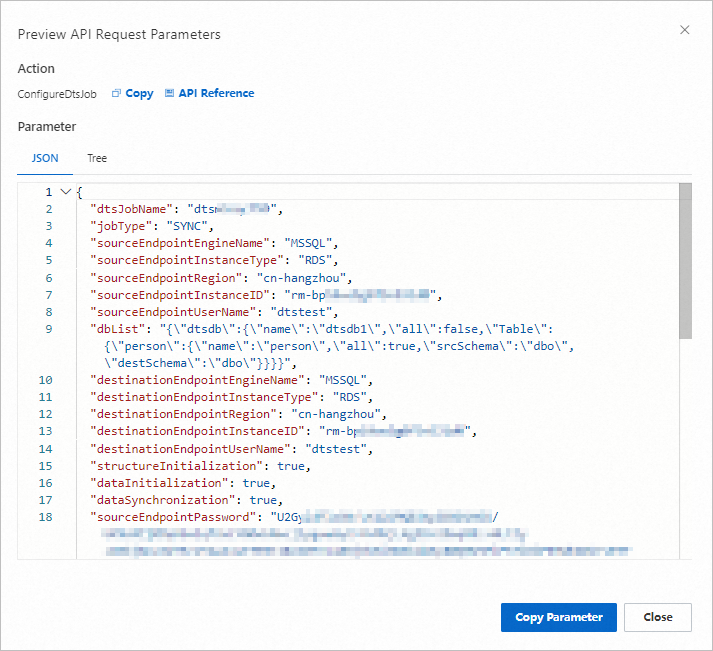Viewport: 713px width, 651px height.
Task: Click the "sourceEndpointEngineName" key
Action: (180, 243)
